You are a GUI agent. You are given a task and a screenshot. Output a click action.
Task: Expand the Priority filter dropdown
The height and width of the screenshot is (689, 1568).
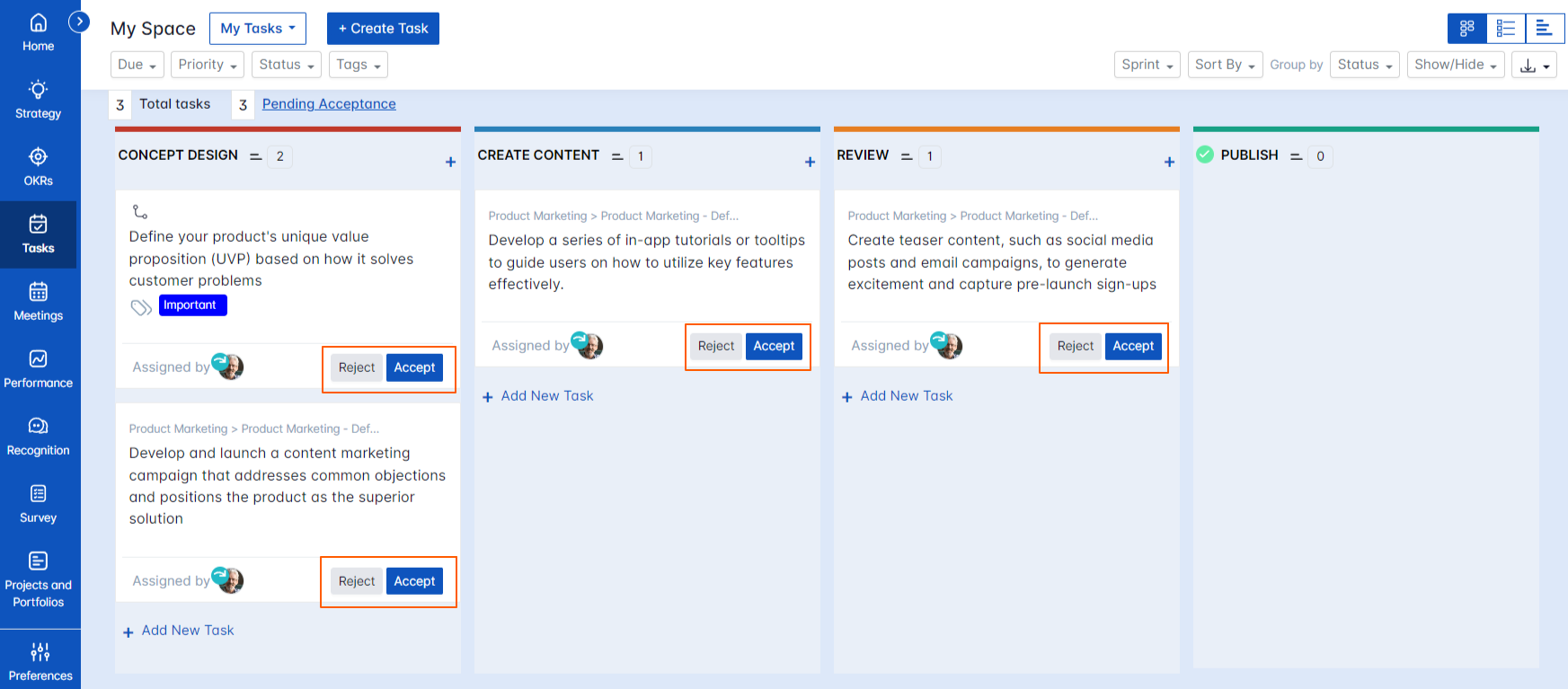207,65
